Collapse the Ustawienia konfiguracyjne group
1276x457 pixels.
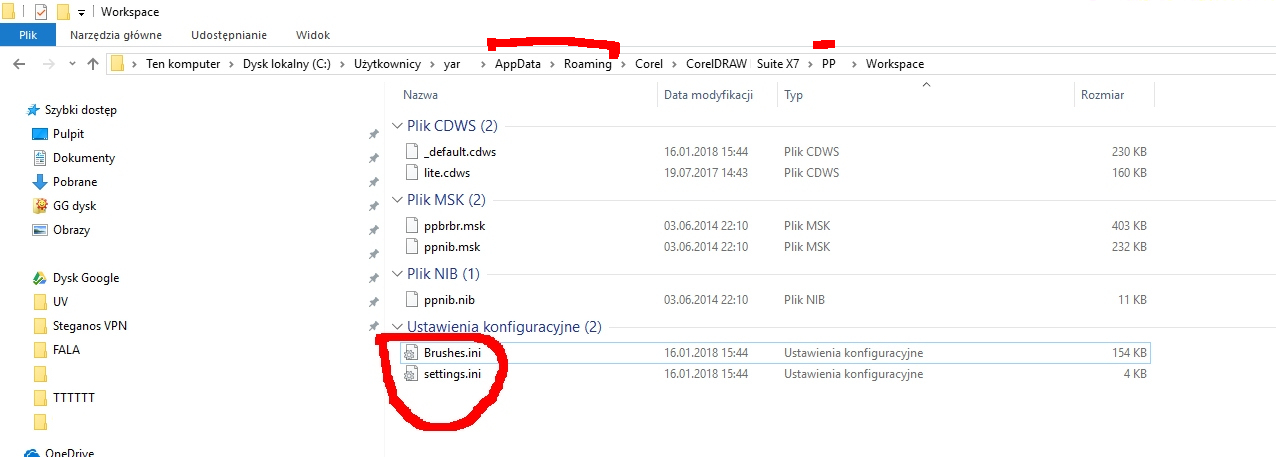tap(397, 327)
